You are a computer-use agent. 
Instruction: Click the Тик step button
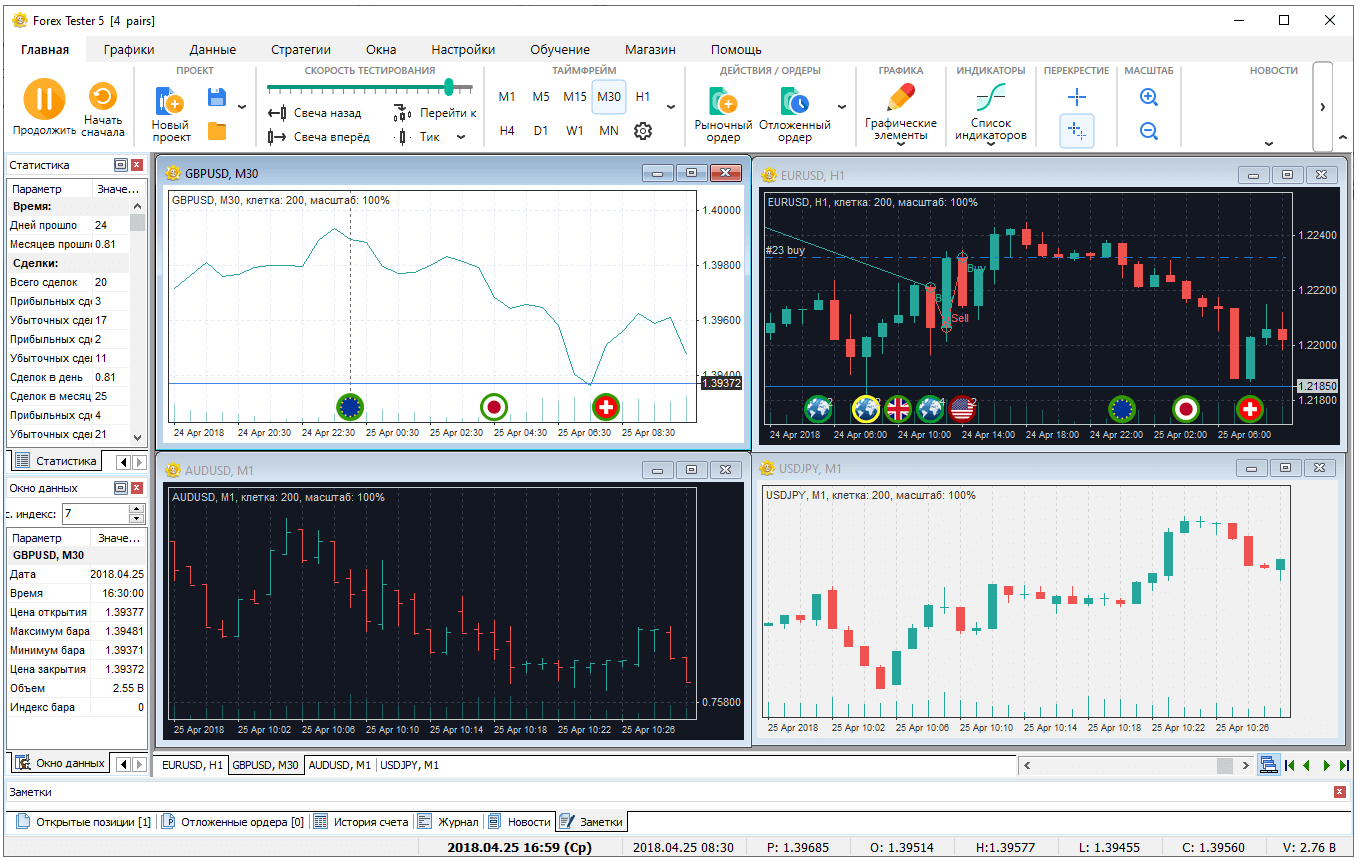click(420, 137)
